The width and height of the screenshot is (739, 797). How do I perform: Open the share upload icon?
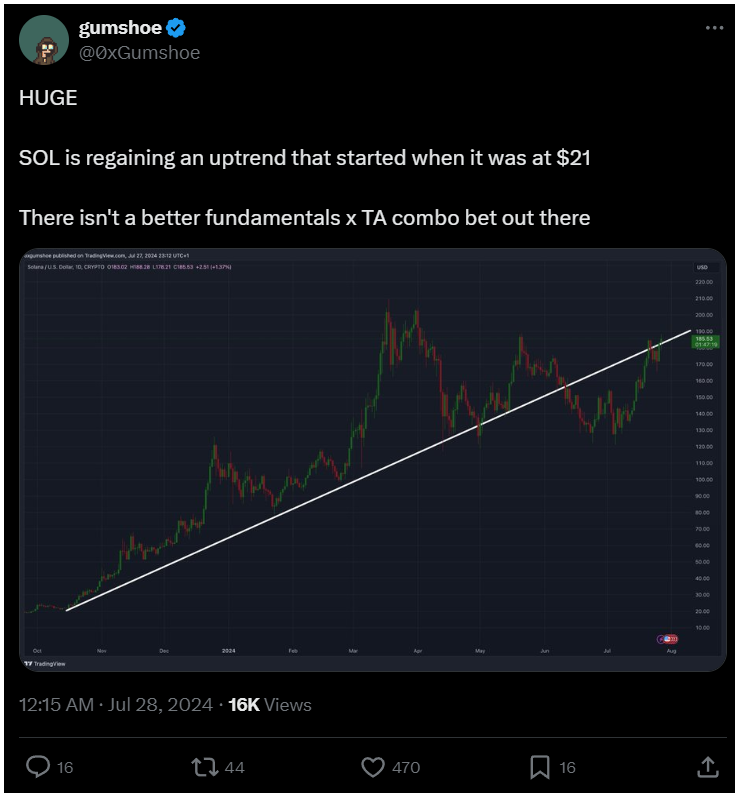tap(707, 767)
